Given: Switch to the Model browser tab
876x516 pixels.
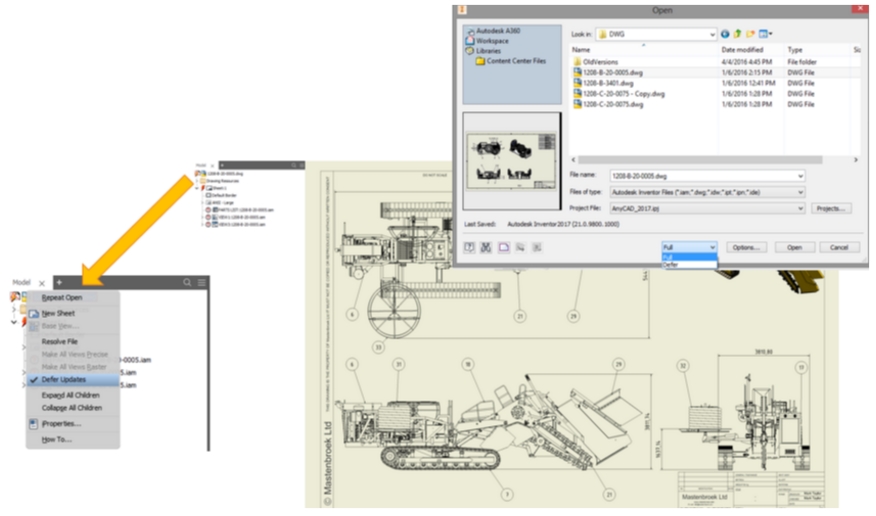Looking at the screenshot, I should click(x=21, y=283).
